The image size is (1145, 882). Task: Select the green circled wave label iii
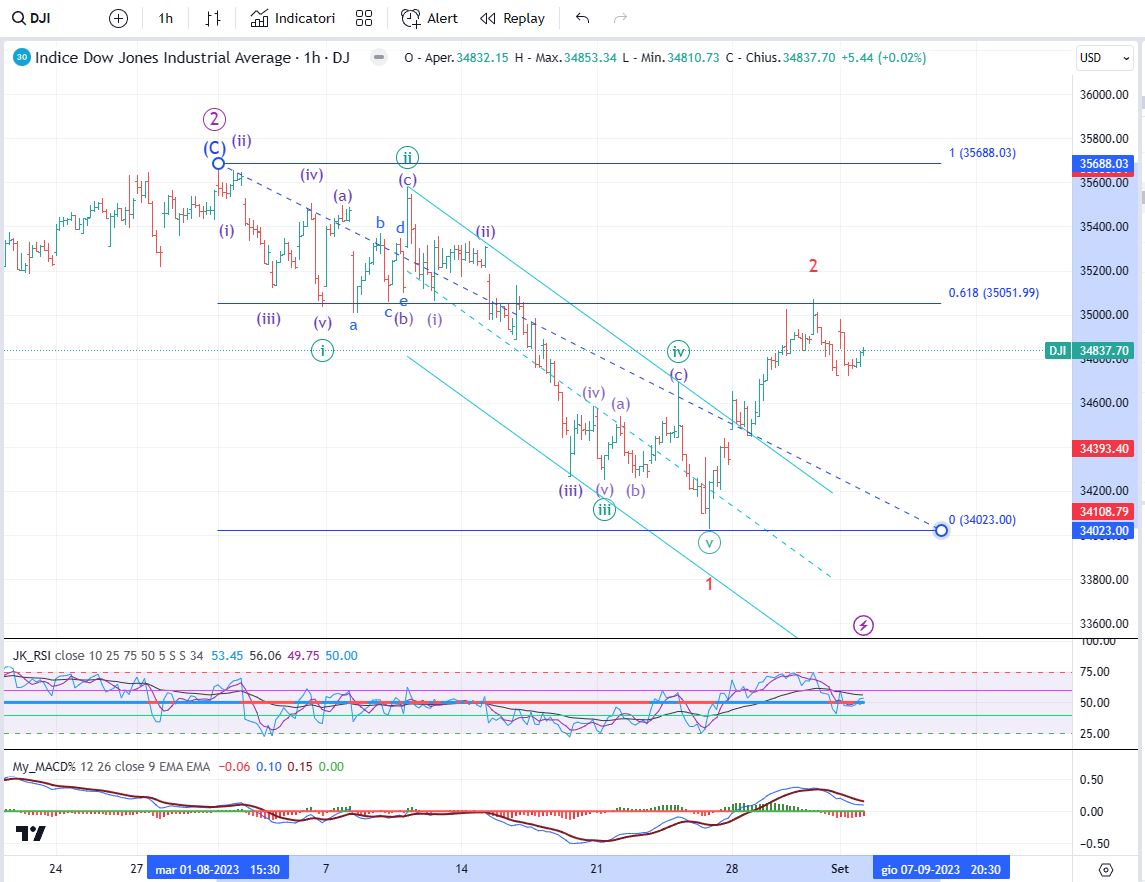pyautogui.click(x=604, y=509)
